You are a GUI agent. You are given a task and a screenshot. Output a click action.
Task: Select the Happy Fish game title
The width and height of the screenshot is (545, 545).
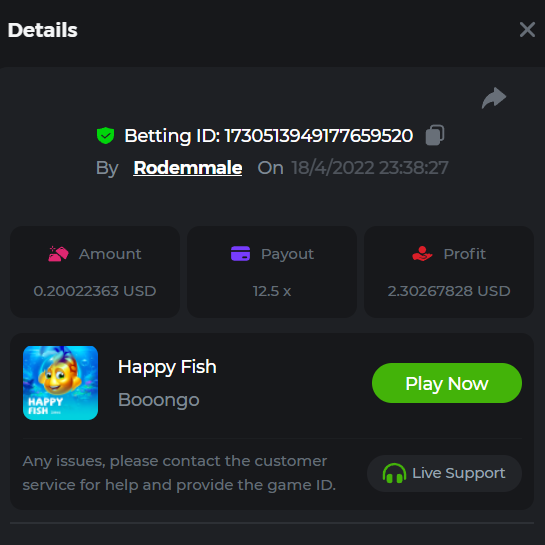(x=167, y=367)
